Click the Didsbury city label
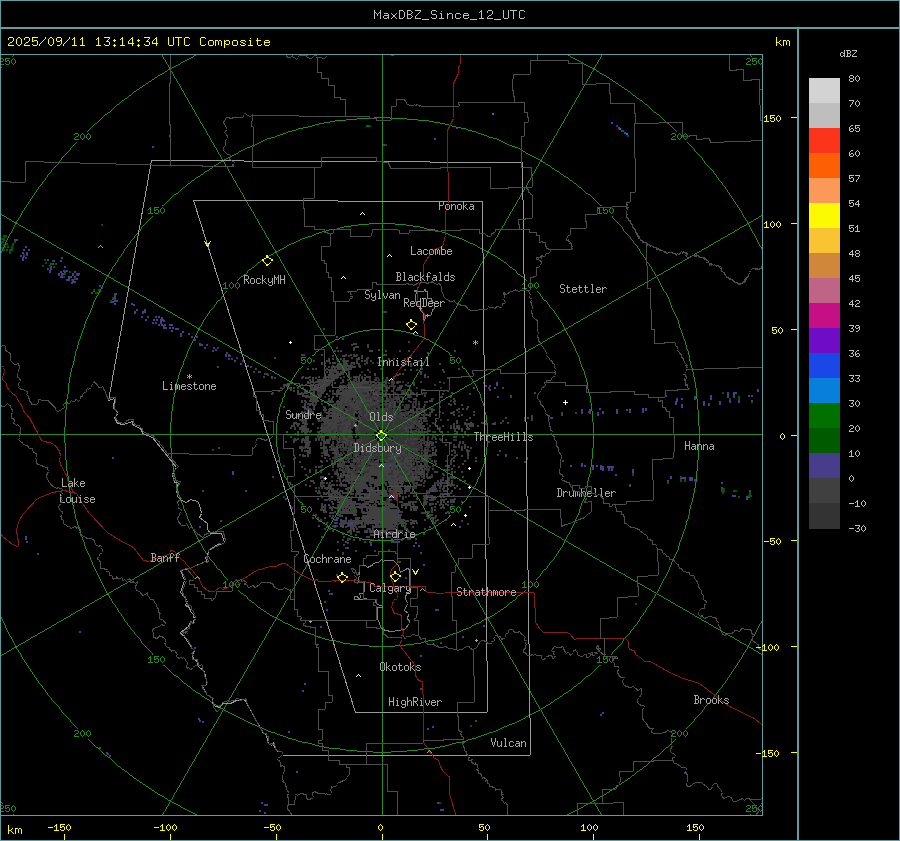This screenshot has width=900, height=841. 377,448
